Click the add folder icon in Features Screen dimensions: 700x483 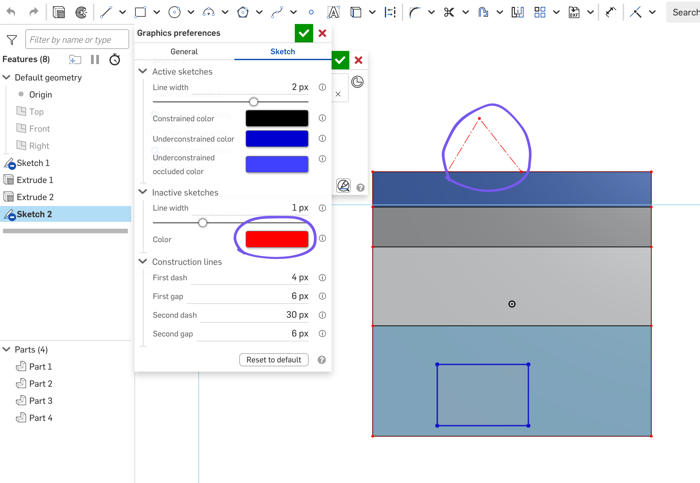pos(75,59)
